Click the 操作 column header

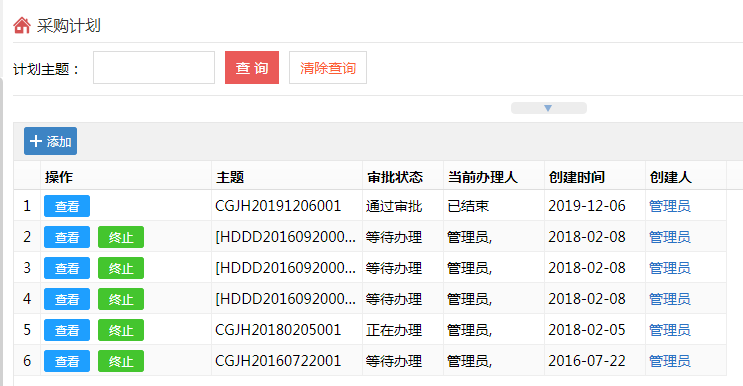(x=126, y=177)
